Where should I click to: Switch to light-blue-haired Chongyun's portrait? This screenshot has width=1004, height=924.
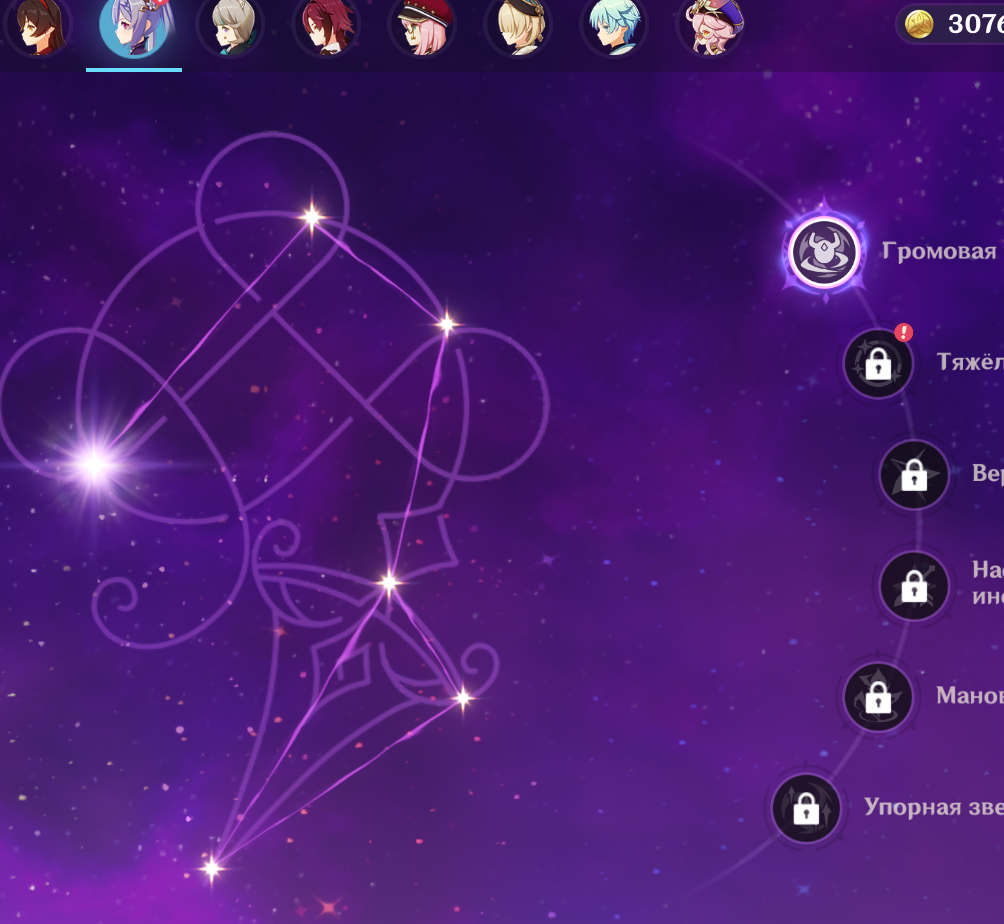coord(614,26)
